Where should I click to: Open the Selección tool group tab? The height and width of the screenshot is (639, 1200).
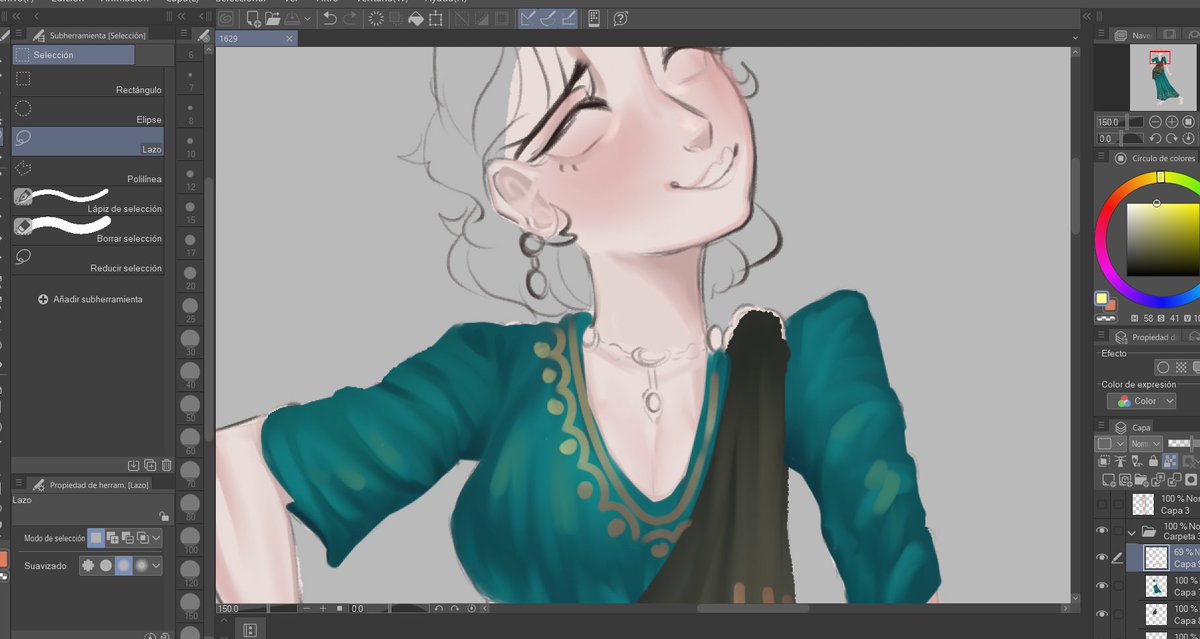coord(74,55)
